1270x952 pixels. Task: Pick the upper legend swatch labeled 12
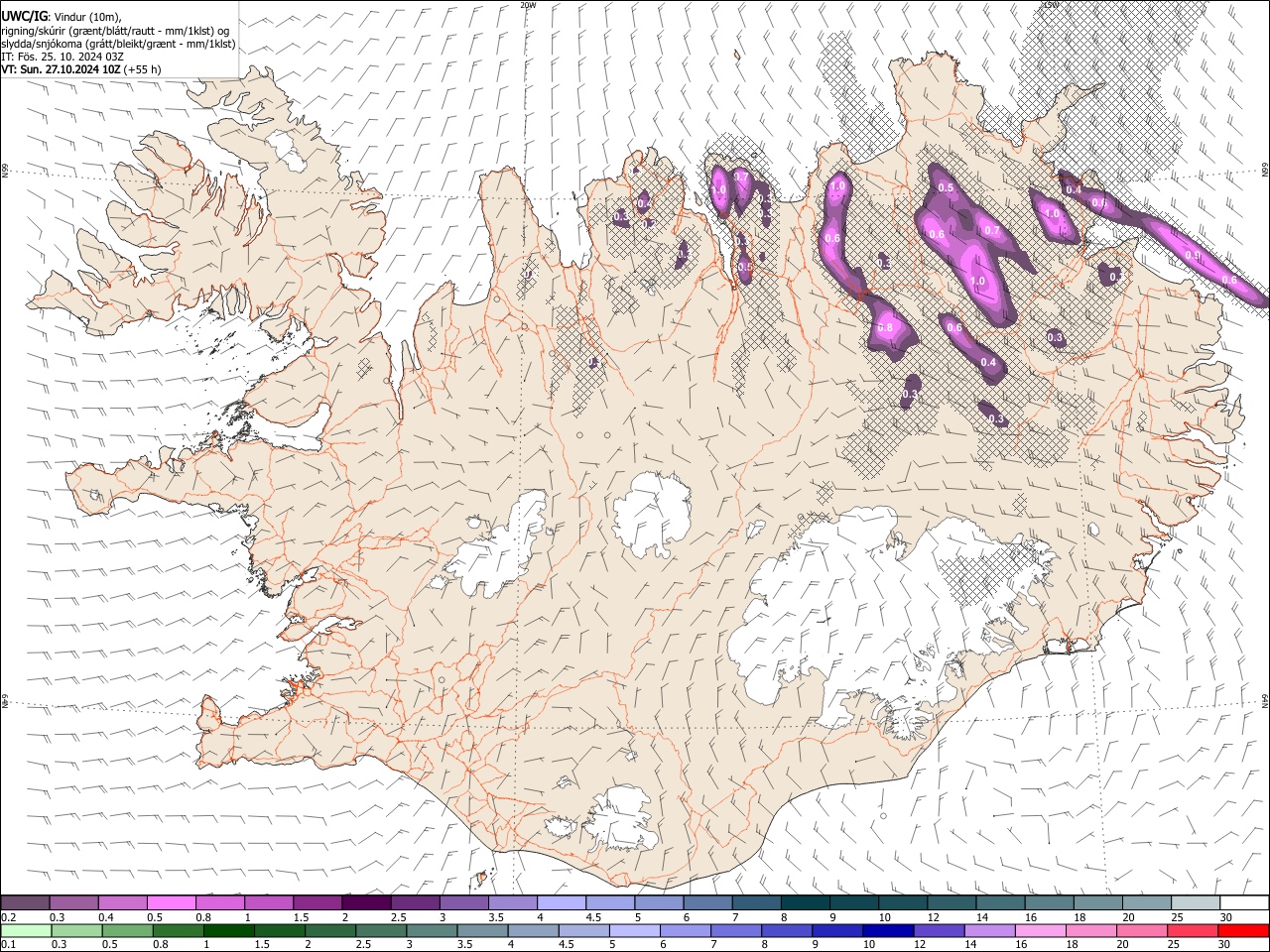pyautogui.click(x=952, y=902)
